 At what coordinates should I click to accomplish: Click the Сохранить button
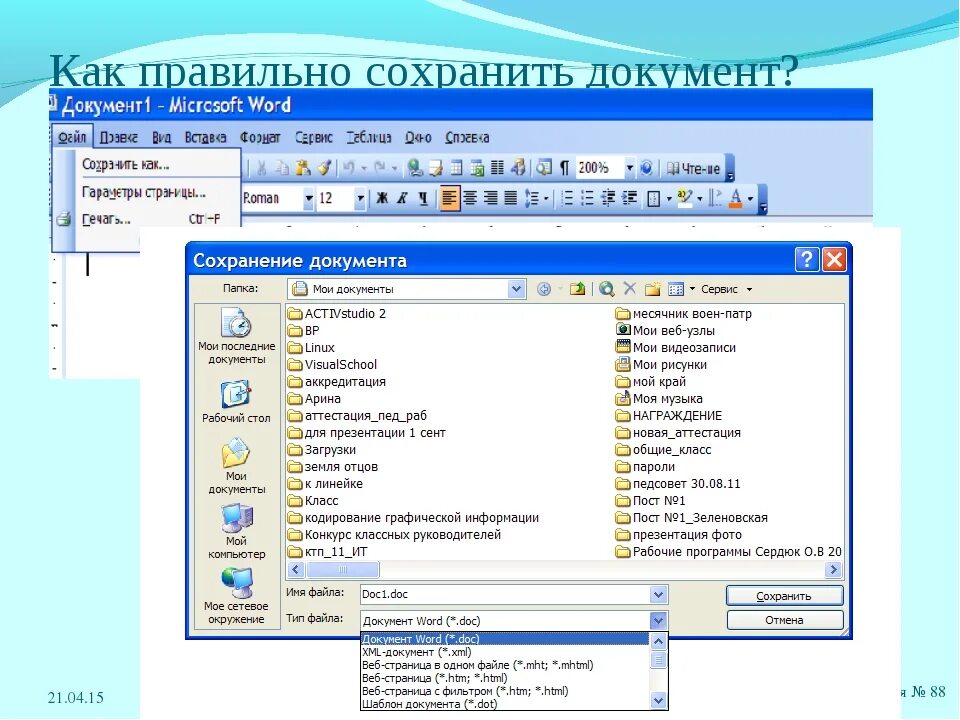pos(784,596)
